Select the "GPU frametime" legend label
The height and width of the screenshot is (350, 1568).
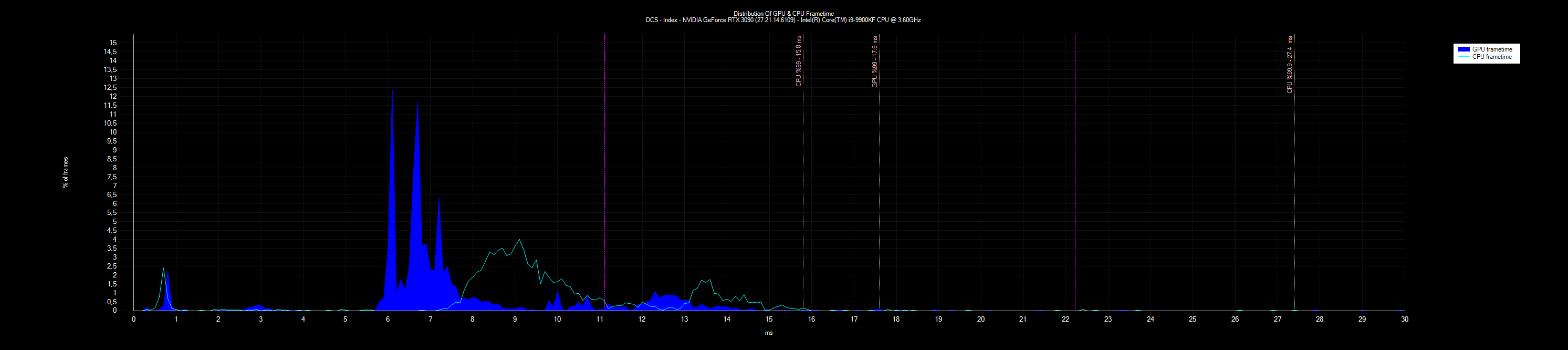point(1492,49)
